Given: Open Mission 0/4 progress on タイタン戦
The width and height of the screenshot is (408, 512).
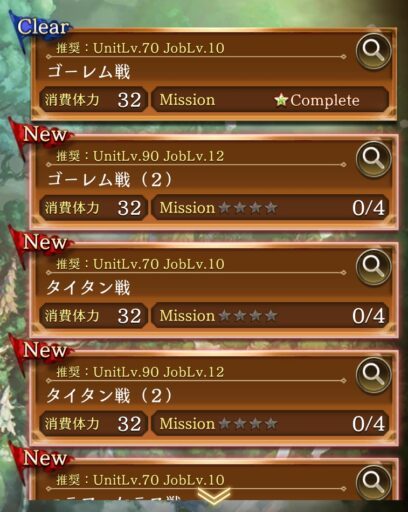Looking at the screenshot, I should tap(270, 316).
